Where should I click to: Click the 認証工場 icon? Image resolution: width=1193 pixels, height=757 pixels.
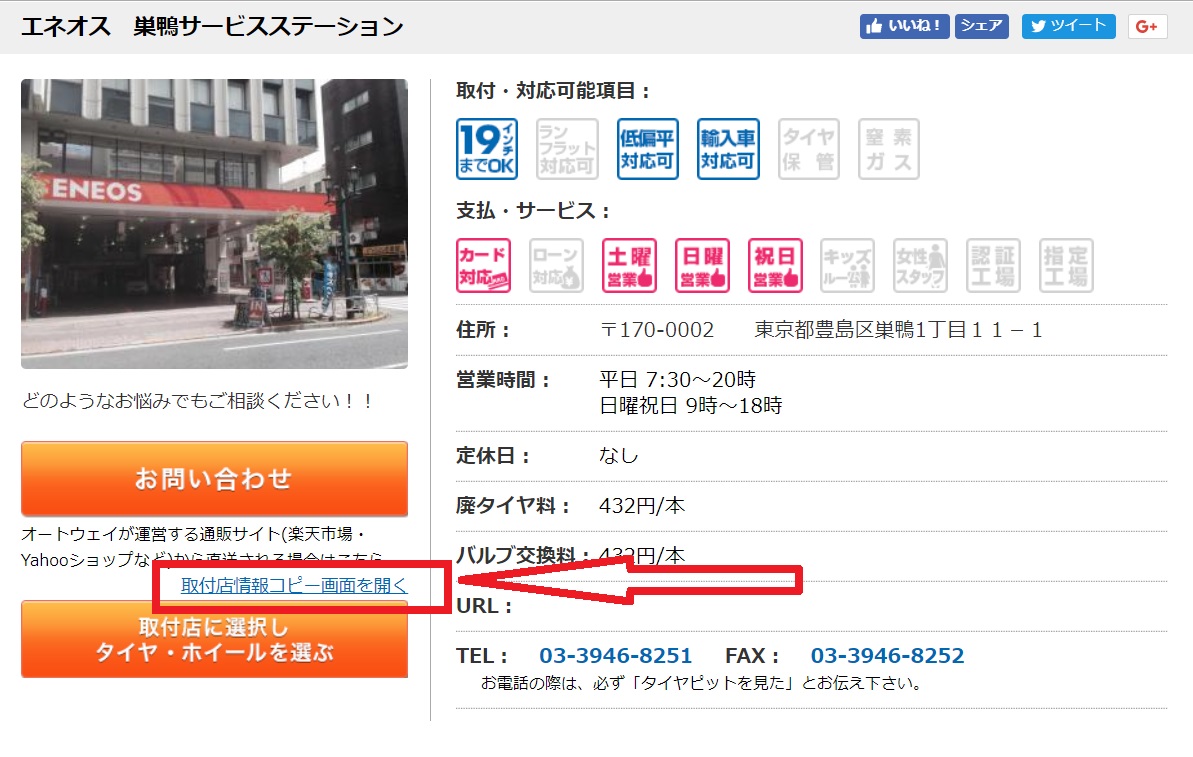pos(994,266)
